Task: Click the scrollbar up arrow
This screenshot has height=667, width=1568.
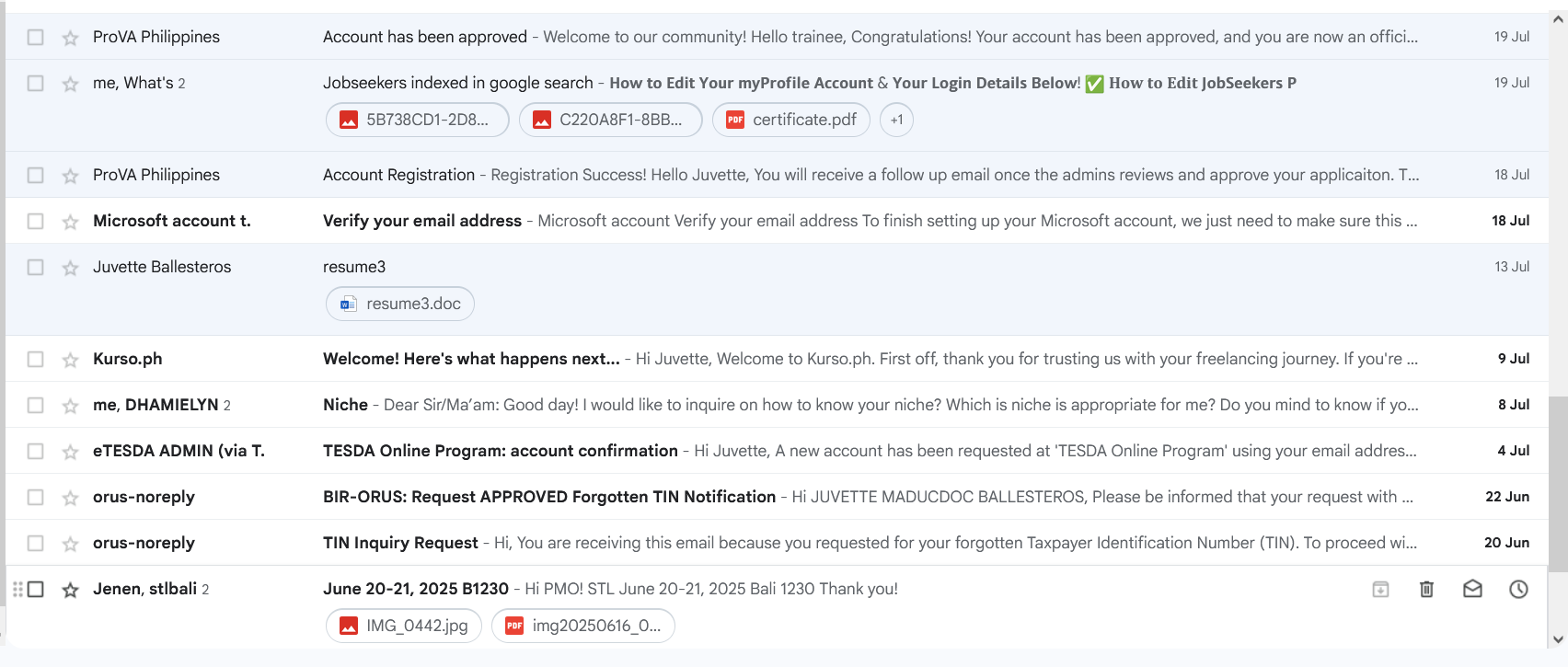Action: pos(1558,20)
